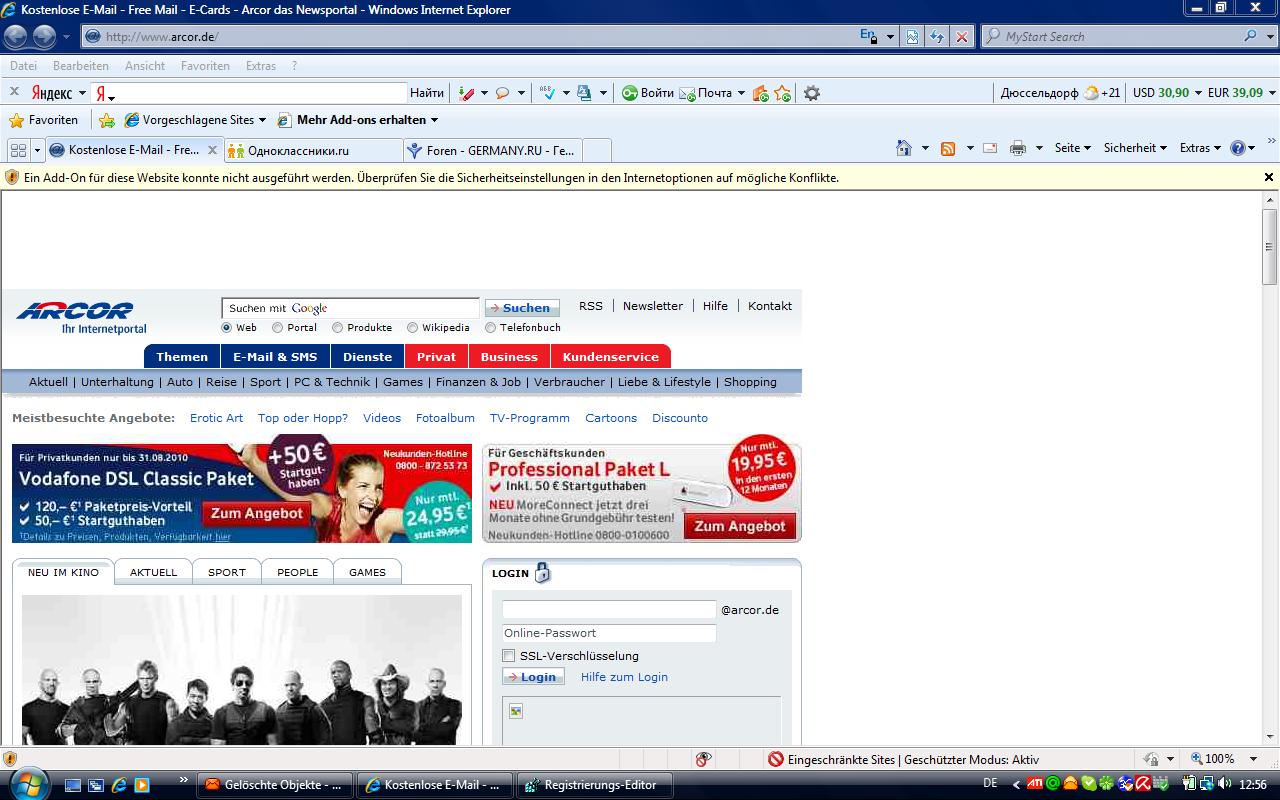This screenshot has height=800, width=1280.
Task: Select the Web search radio button
Action: [x=227, y=328]
